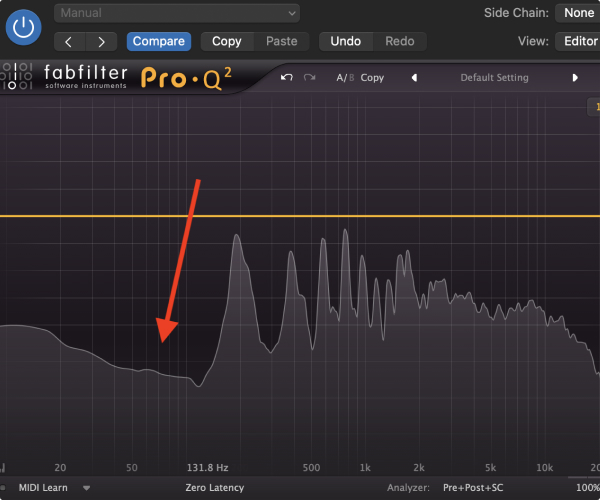Toggle the plugin power bypass button
600x500 pixels.
23,28
